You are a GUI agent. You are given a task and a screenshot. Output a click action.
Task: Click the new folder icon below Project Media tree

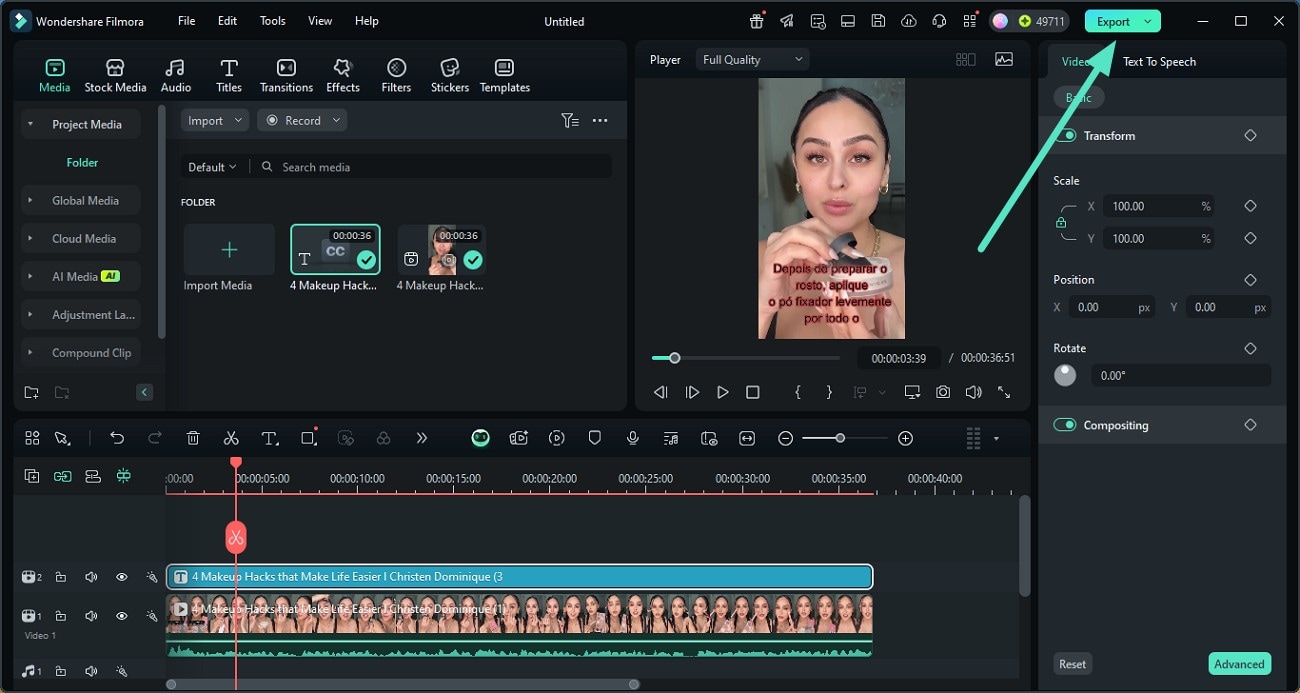click(32, 392)
